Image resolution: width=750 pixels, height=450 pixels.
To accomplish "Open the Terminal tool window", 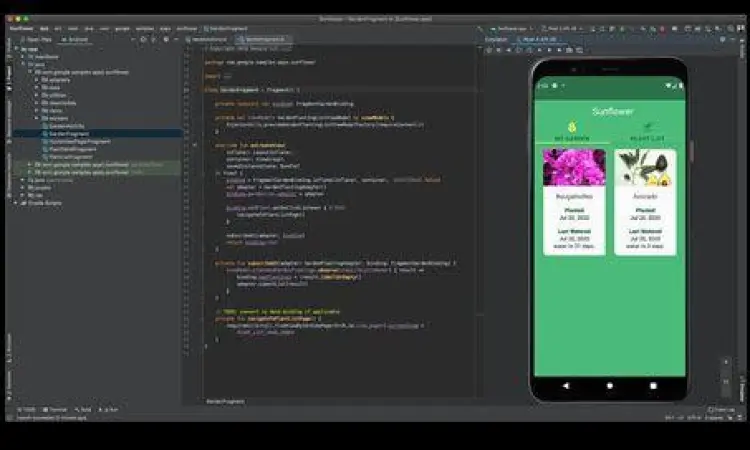I will [x=55, y=409].
